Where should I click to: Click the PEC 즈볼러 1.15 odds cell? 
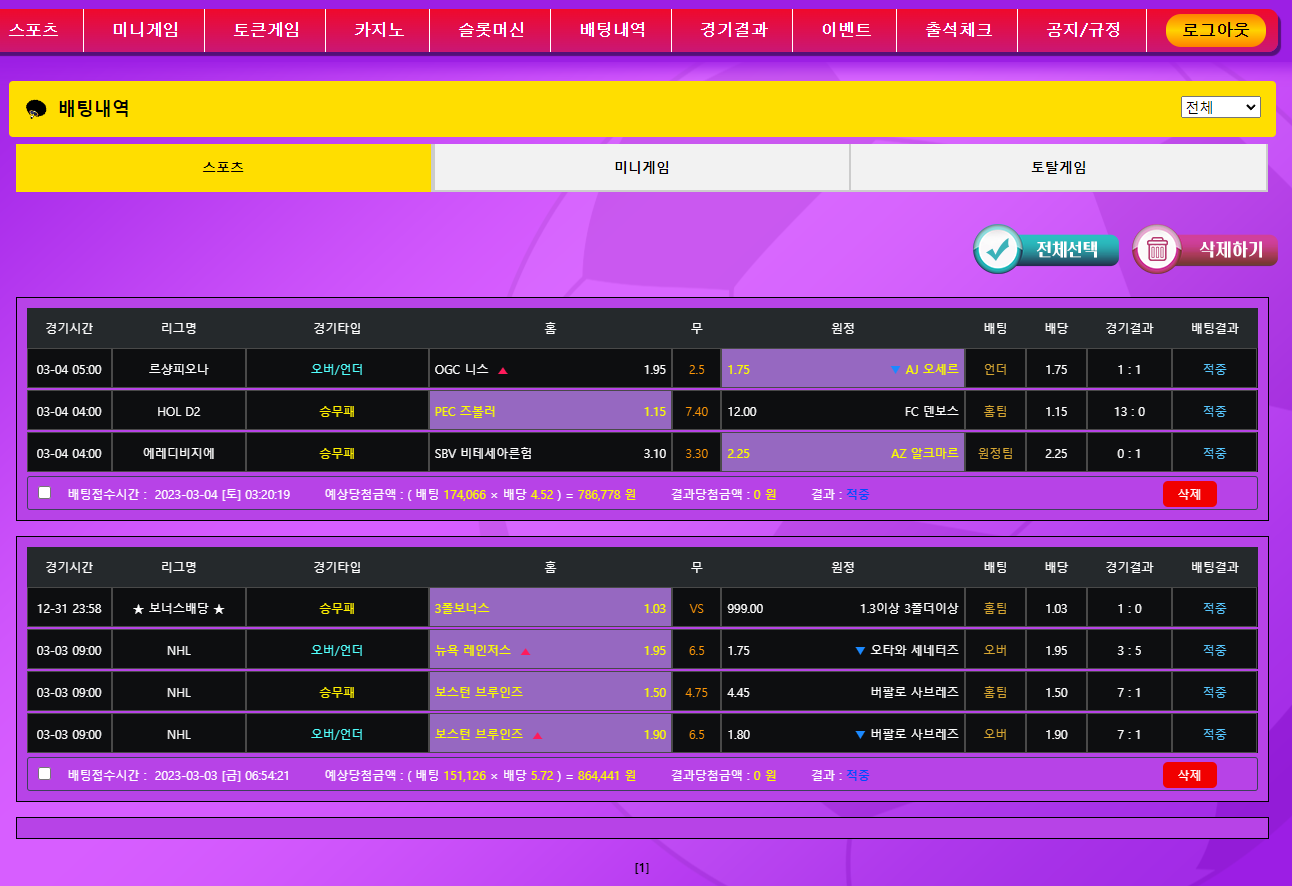[550, 412]
